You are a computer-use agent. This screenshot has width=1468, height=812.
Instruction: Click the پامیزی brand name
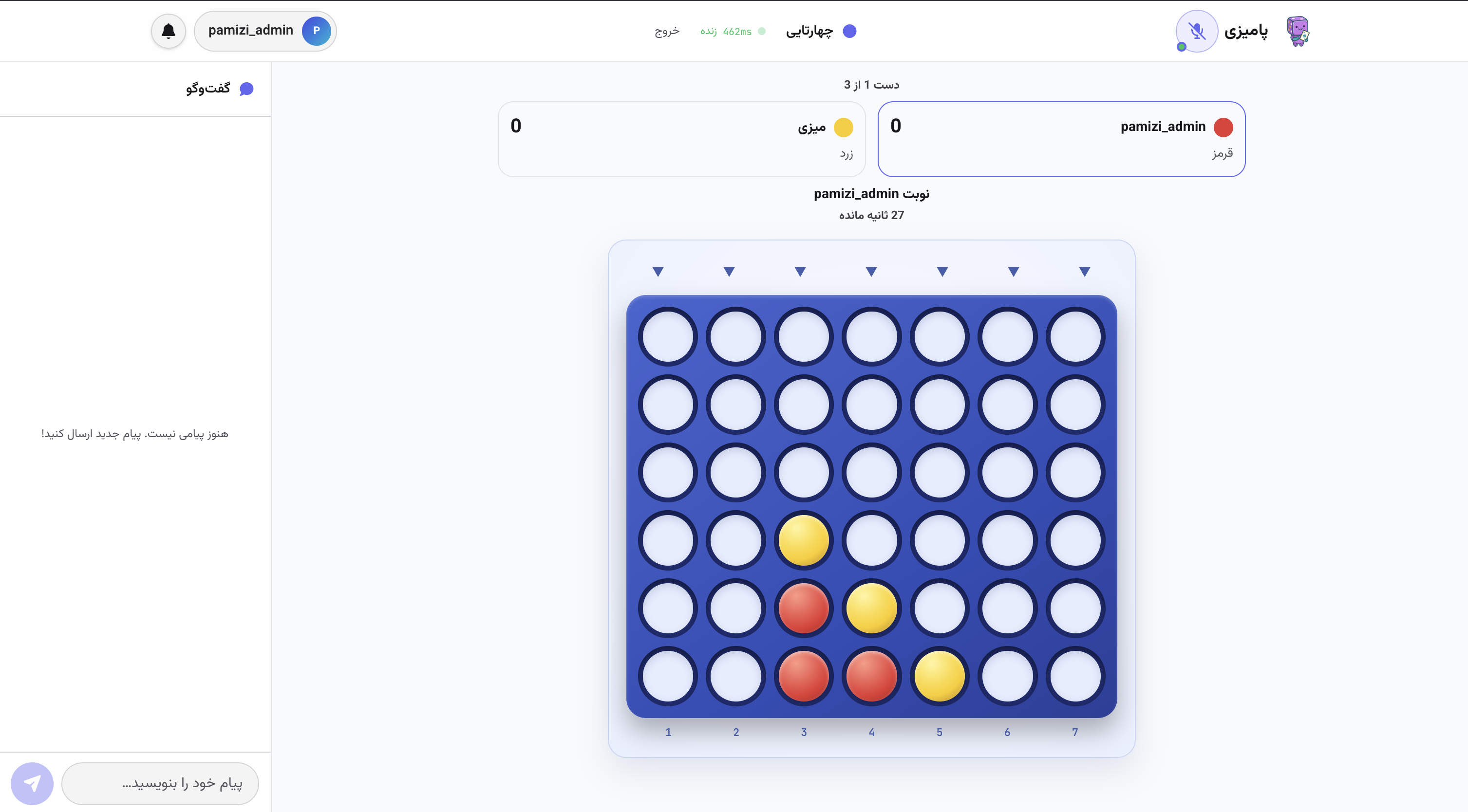[1246, 31]
